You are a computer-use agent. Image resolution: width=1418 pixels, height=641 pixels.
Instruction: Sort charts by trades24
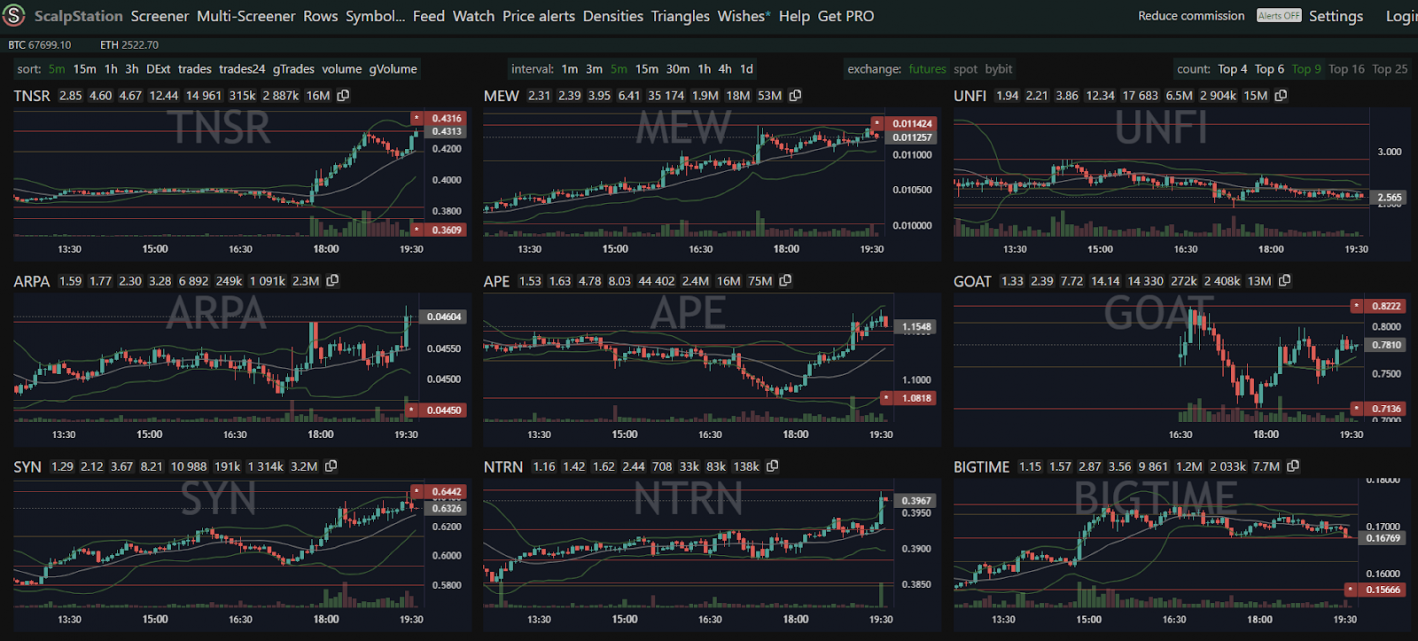(242, 69)
